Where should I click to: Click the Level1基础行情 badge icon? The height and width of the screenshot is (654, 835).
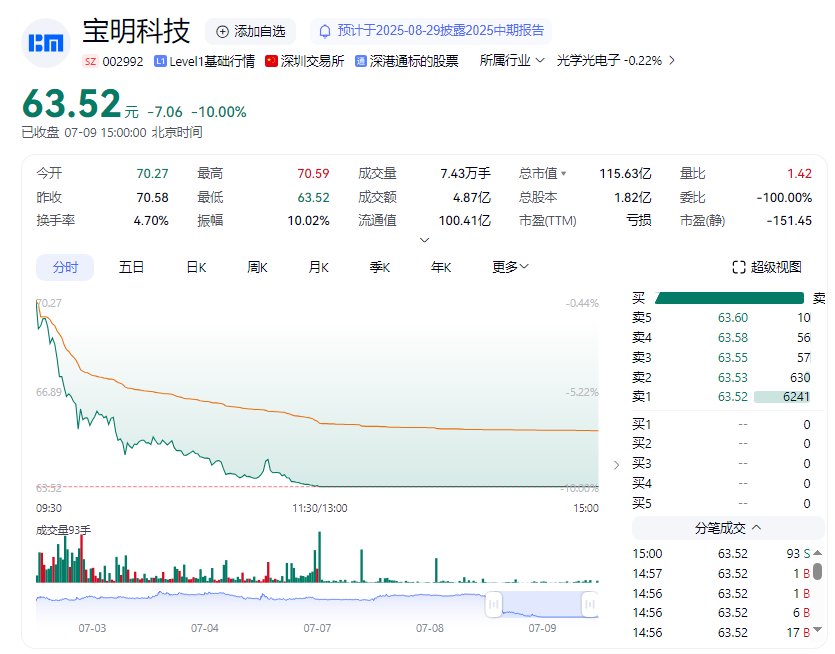(x=160, y=61)
